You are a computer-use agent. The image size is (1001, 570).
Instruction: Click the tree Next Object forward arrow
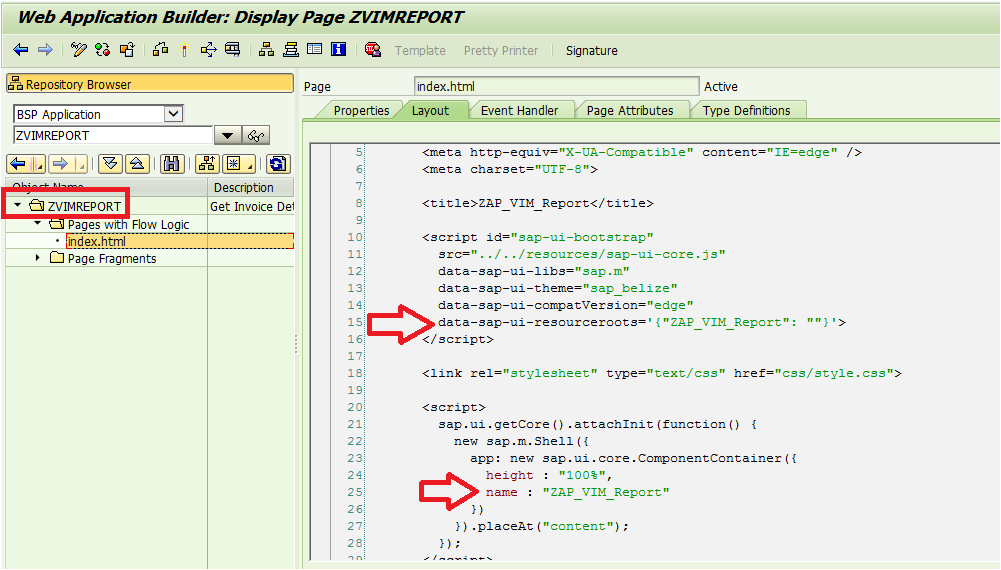60,164
